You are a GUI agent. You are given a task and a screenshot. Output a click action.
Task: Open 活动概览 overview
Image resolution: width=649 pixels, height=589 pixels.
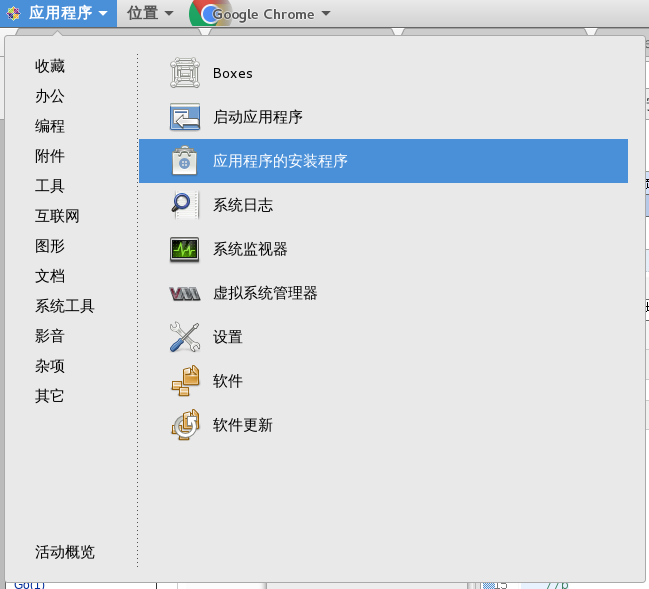(x=65, y=552)
